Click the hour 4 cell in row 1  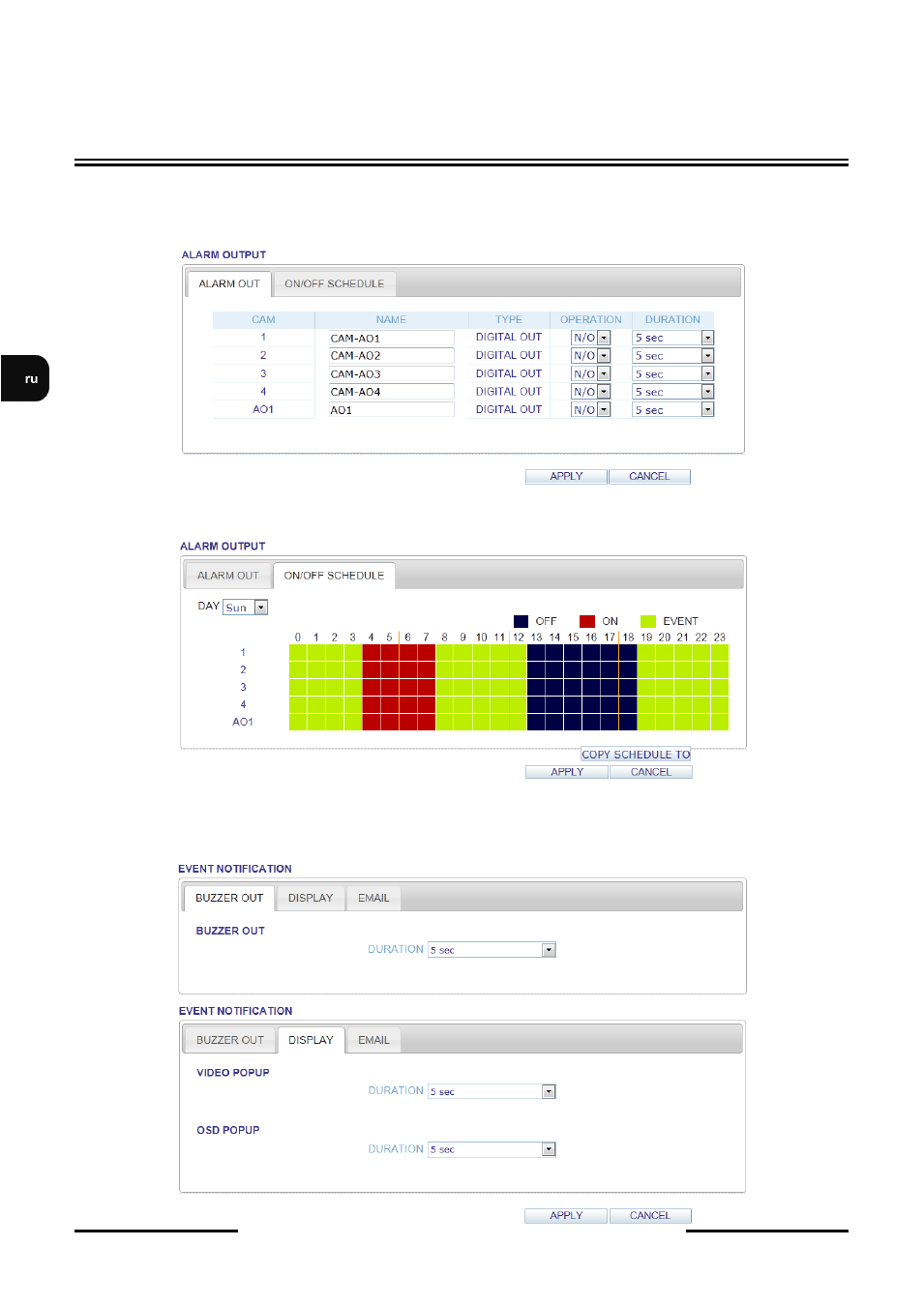(372, 653)
